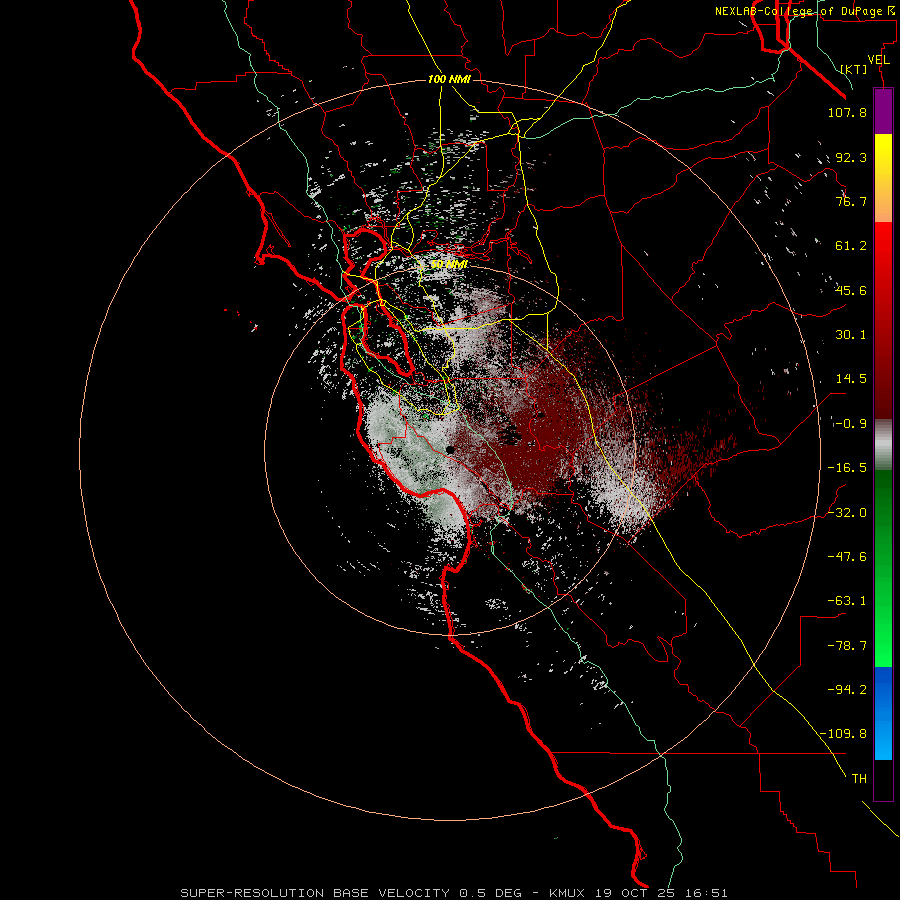Image resolution: width=900 pixels, height=900 pixels.
Task: Click the -94.2 velocity scale value
Action: pos(847,689)
